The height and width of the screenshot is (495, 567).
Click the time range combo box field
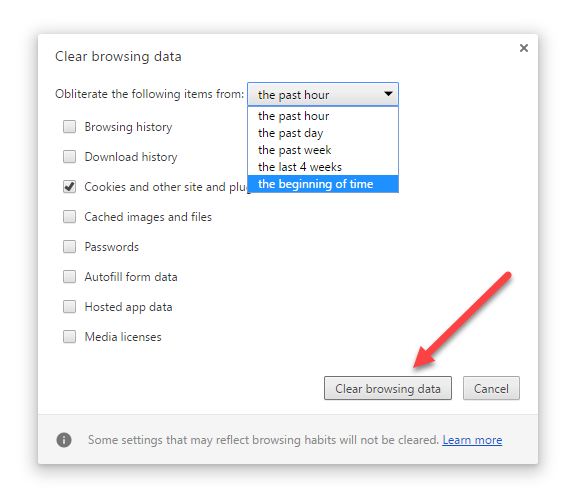click(323, 94)
